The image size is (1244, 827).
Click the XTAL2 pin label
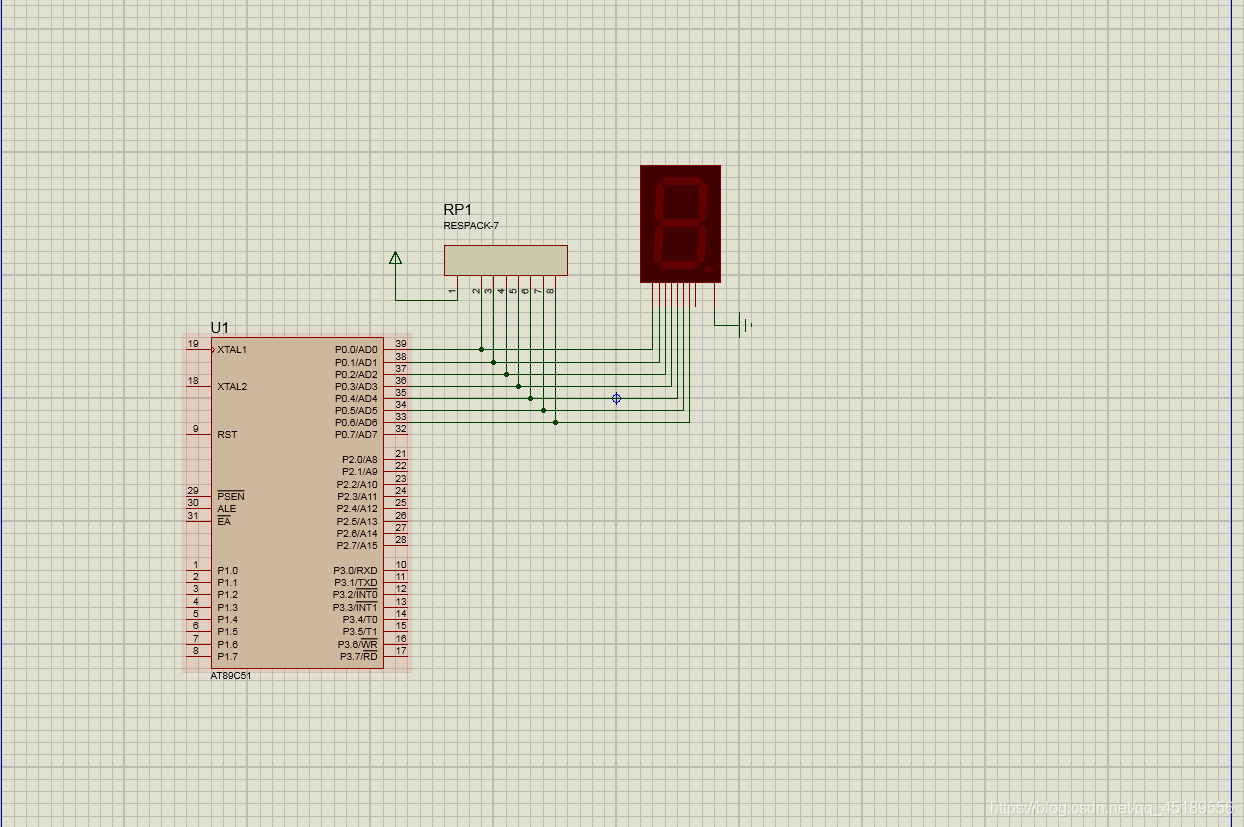click(232, 386)
